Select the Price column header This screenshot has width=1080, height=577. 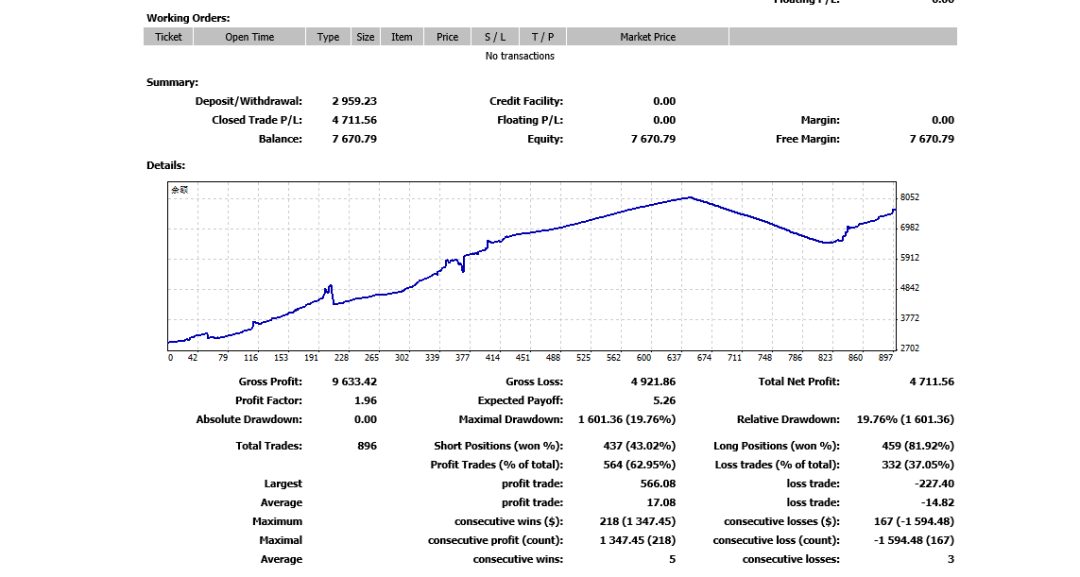click(x=447, y=37)
